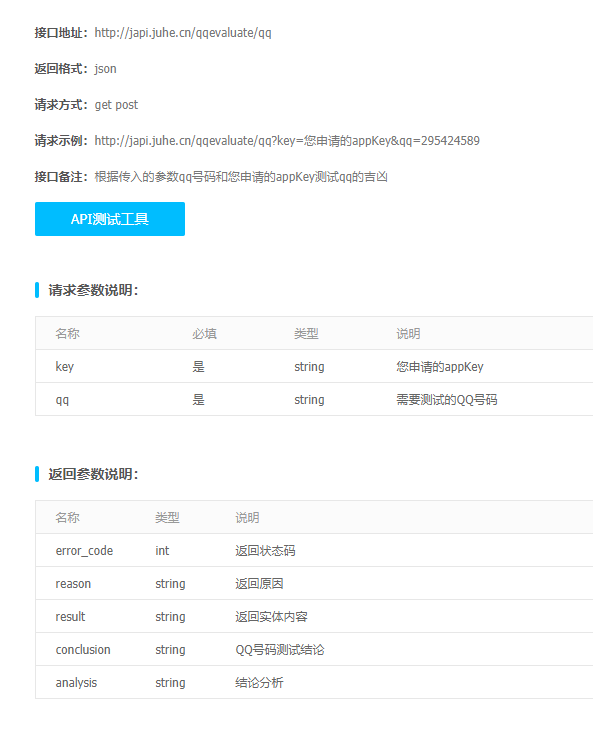Click the int type cell
593x730 pixels.
[162, 551]
